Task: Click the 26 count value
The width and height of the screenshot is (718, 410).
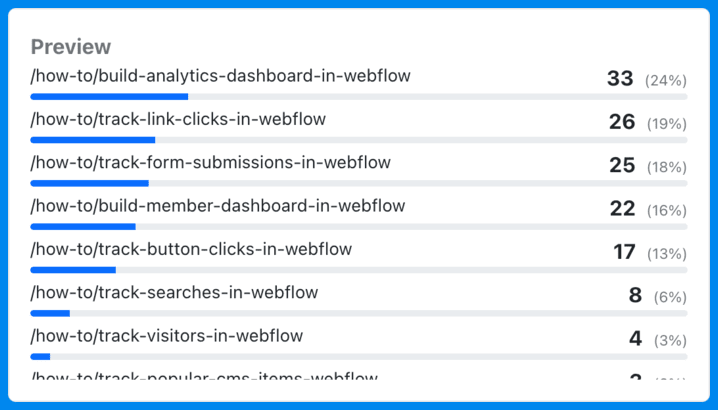Action: click(x=622, y=122)
